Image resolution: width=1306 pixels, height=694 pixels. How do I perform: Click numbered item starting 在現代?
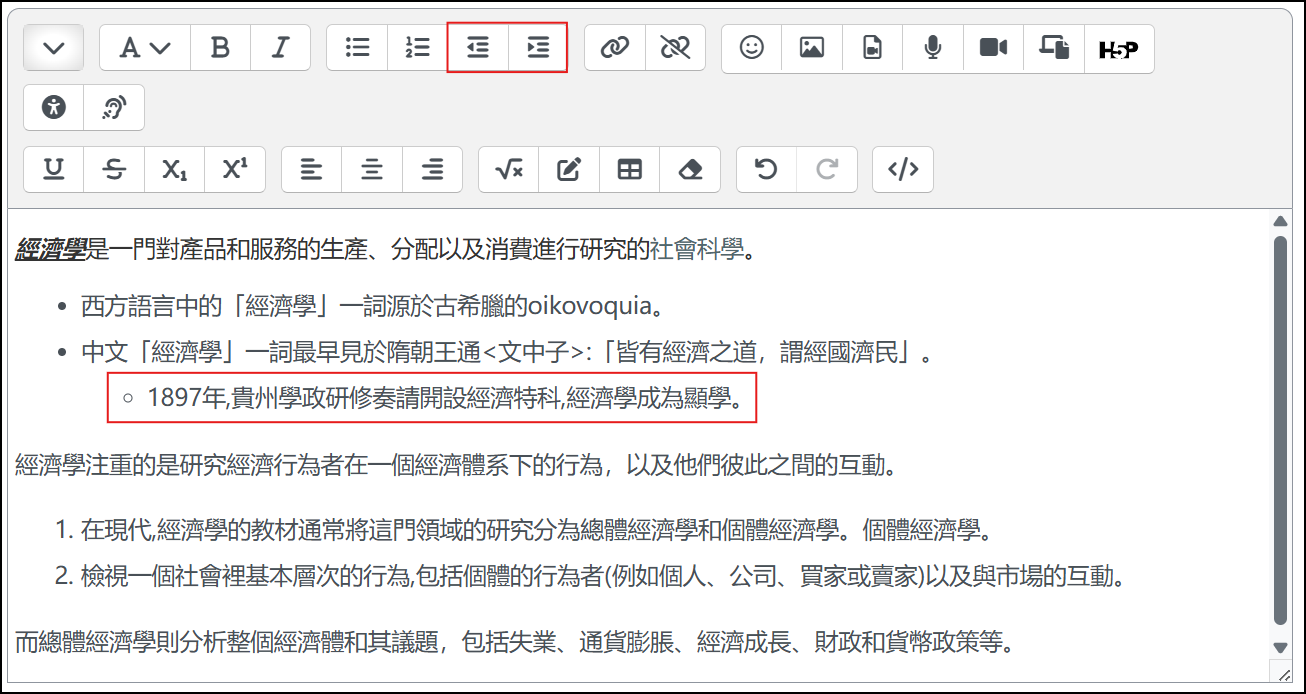[537, 529]
